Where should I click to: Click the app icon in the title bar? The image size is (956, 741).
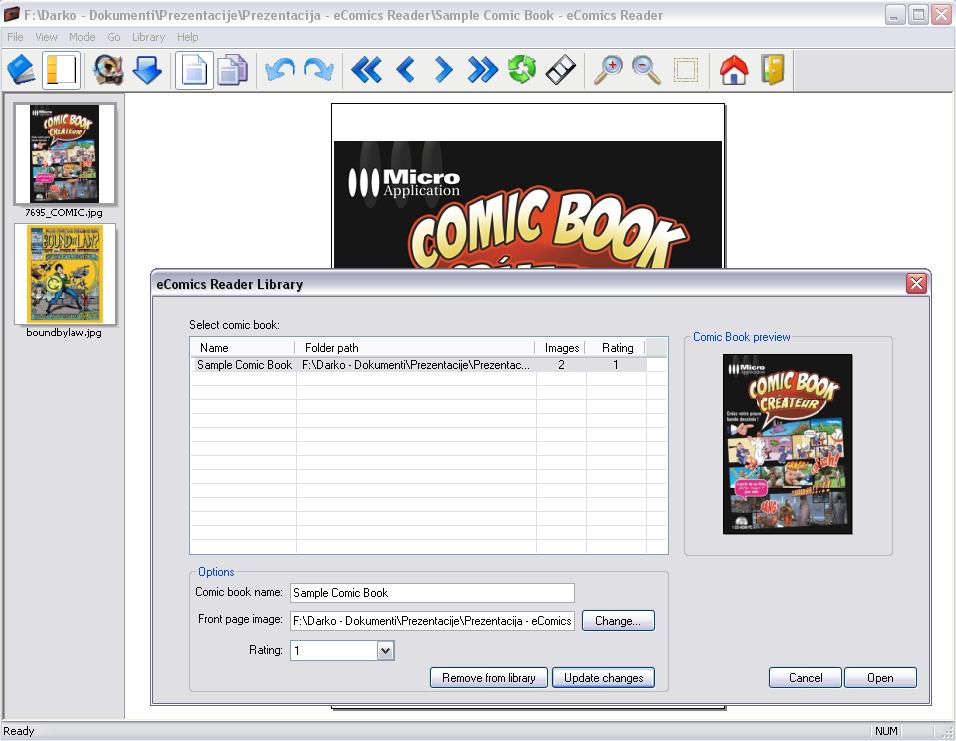11,13
